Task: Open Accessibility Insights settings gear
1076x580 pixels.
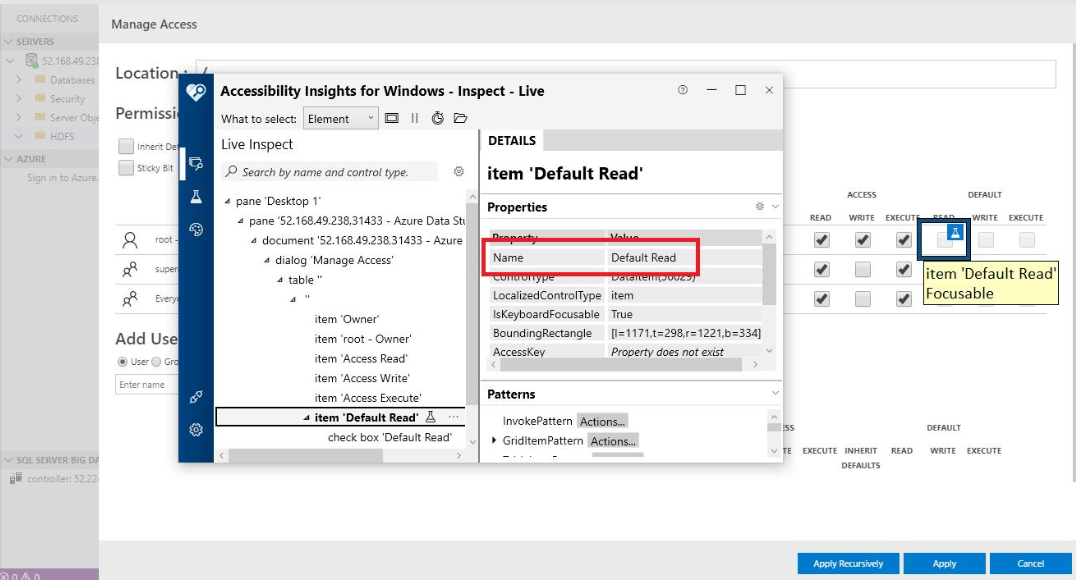Action: pos(196,427)
